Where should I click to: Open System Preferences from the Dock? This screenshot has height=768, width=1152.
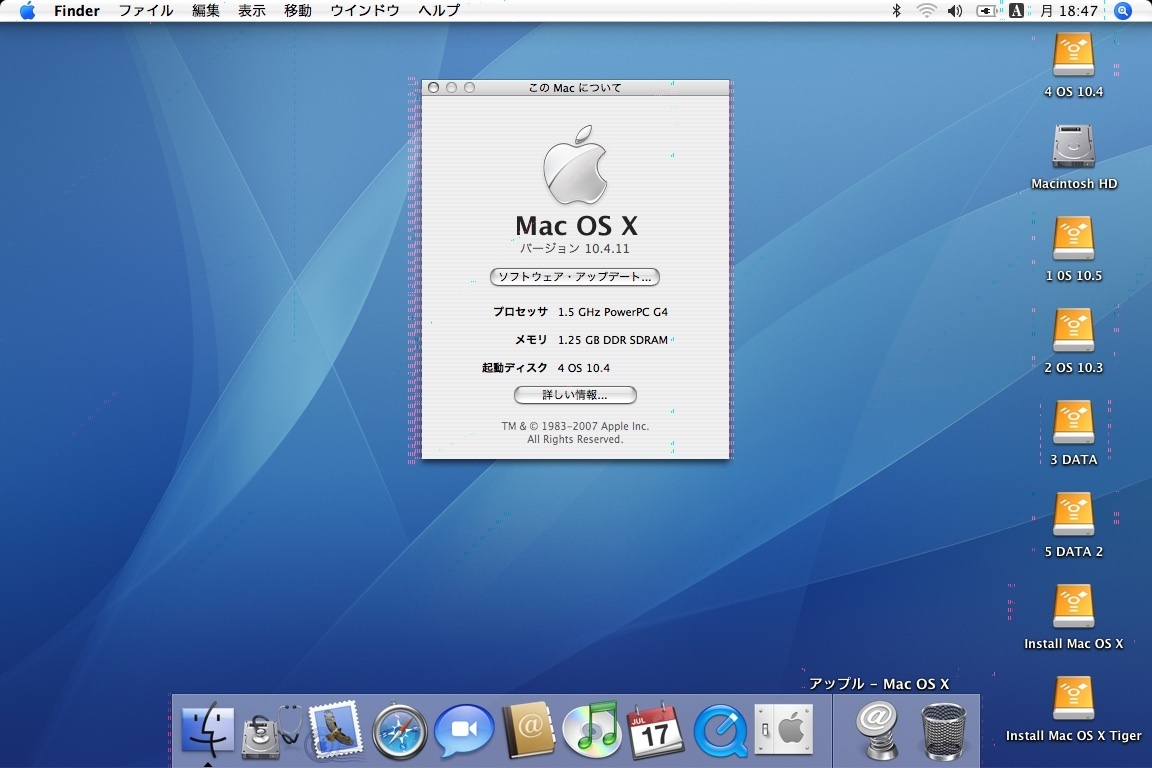[784, 730]
